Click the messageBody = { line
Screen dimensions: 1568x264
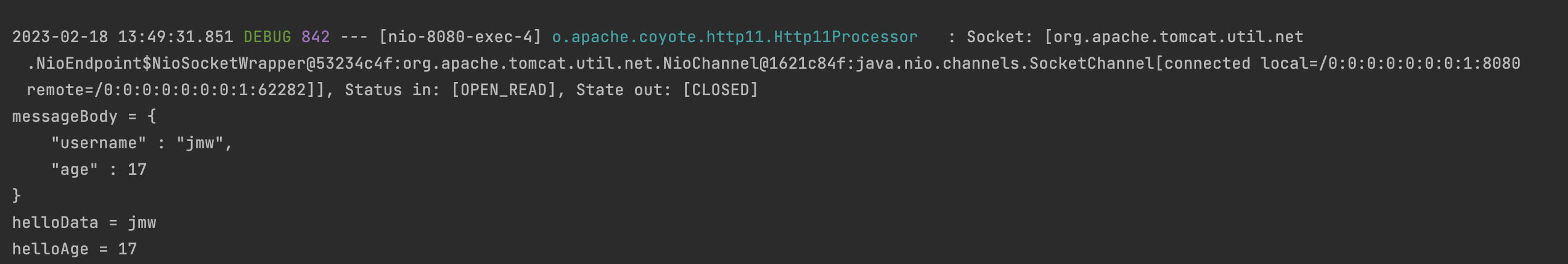coord(84,117)
